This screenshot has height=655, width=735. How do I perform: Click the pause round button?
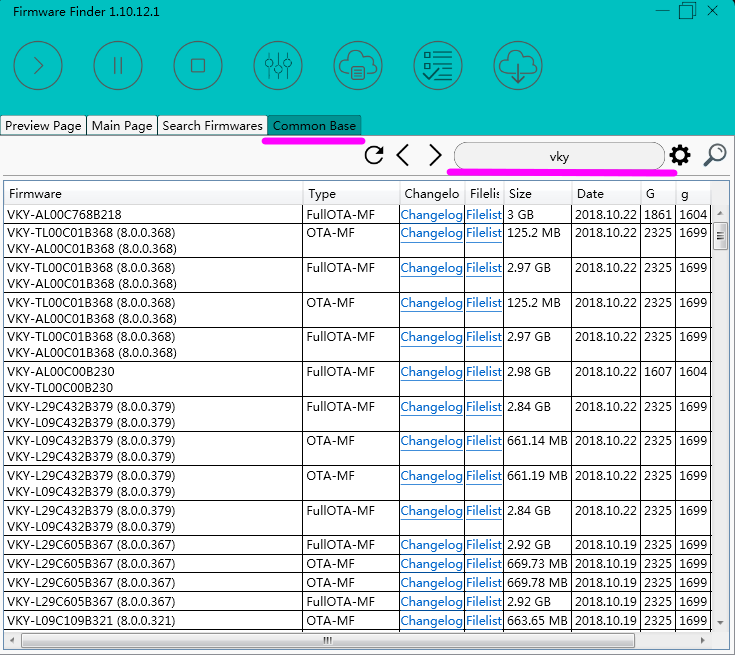(118, 66)
